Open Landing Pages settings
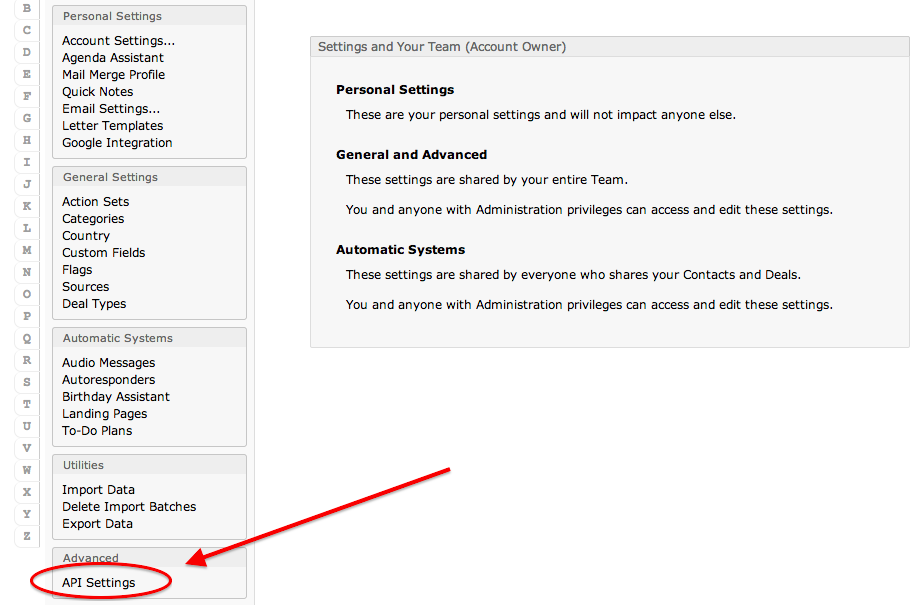Image resolution: width=917 pixels, height=605 pixels. pos(105,414)
